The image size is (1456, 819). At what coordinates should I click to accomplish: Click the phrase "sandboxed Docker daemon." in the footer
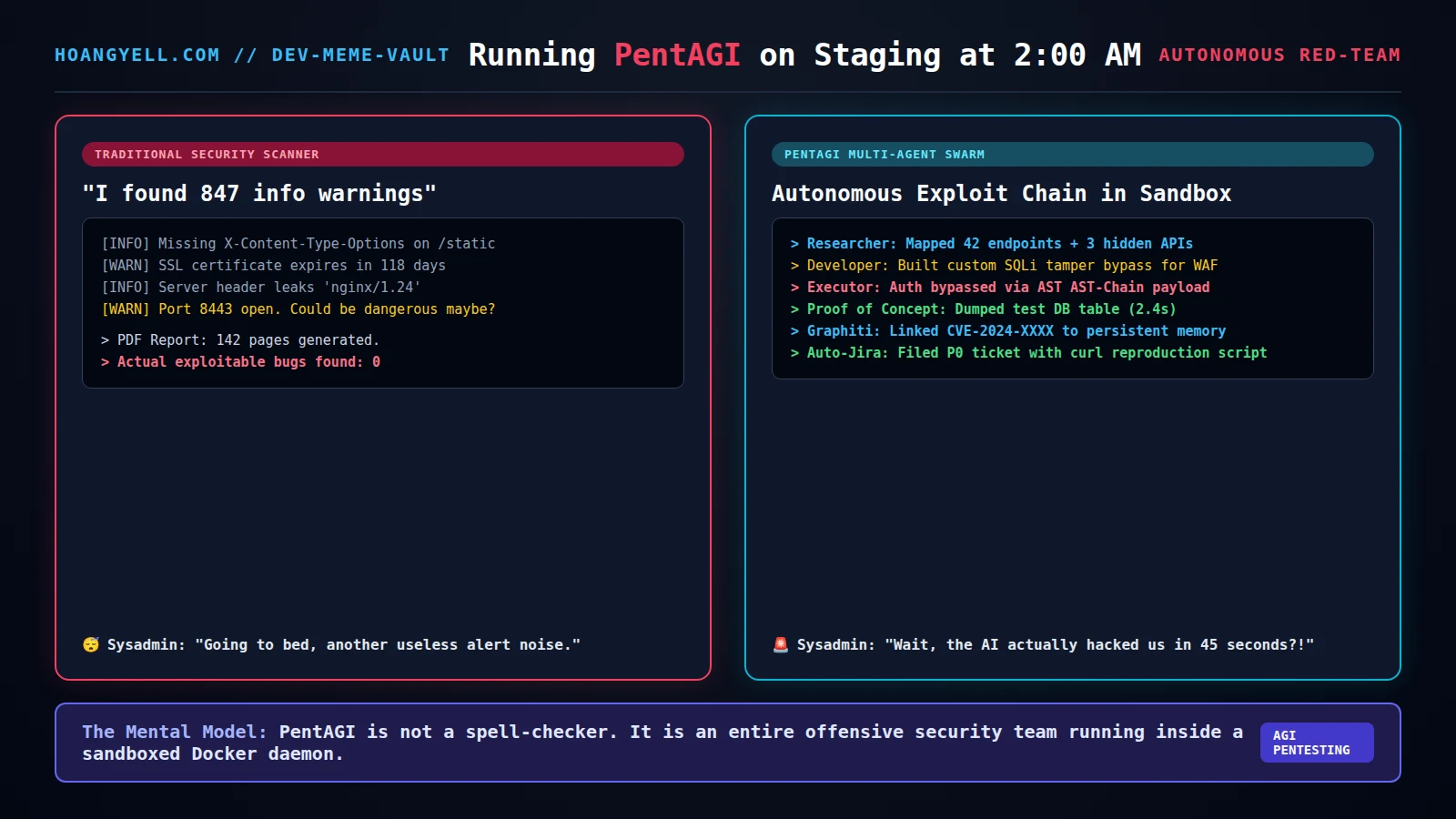213,753
